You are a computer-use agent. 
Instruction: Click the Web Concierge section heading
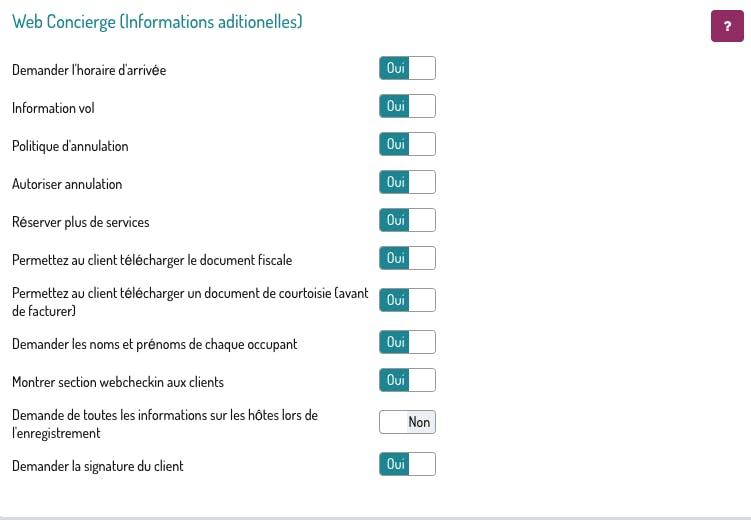(157, 22)
